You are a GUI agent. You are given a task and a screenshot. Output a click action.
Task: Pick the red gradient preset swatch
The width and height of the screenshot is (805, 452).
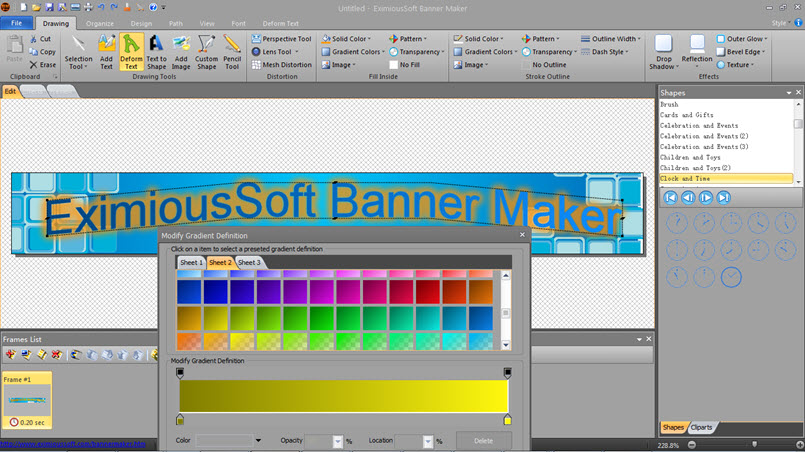428,292
